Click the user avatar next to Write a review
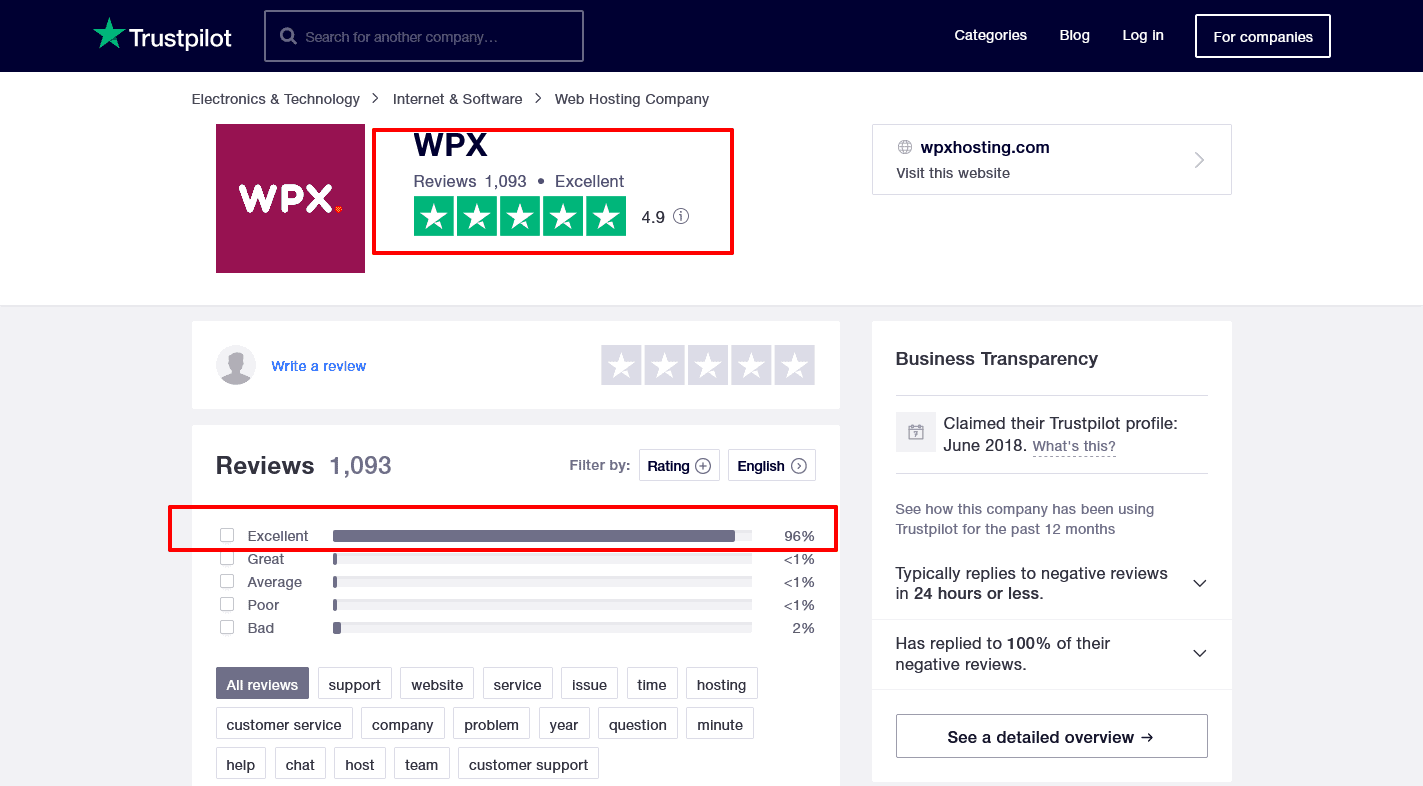The width and height of the screenshot is (1423, 786). click(x=236, y=365)
